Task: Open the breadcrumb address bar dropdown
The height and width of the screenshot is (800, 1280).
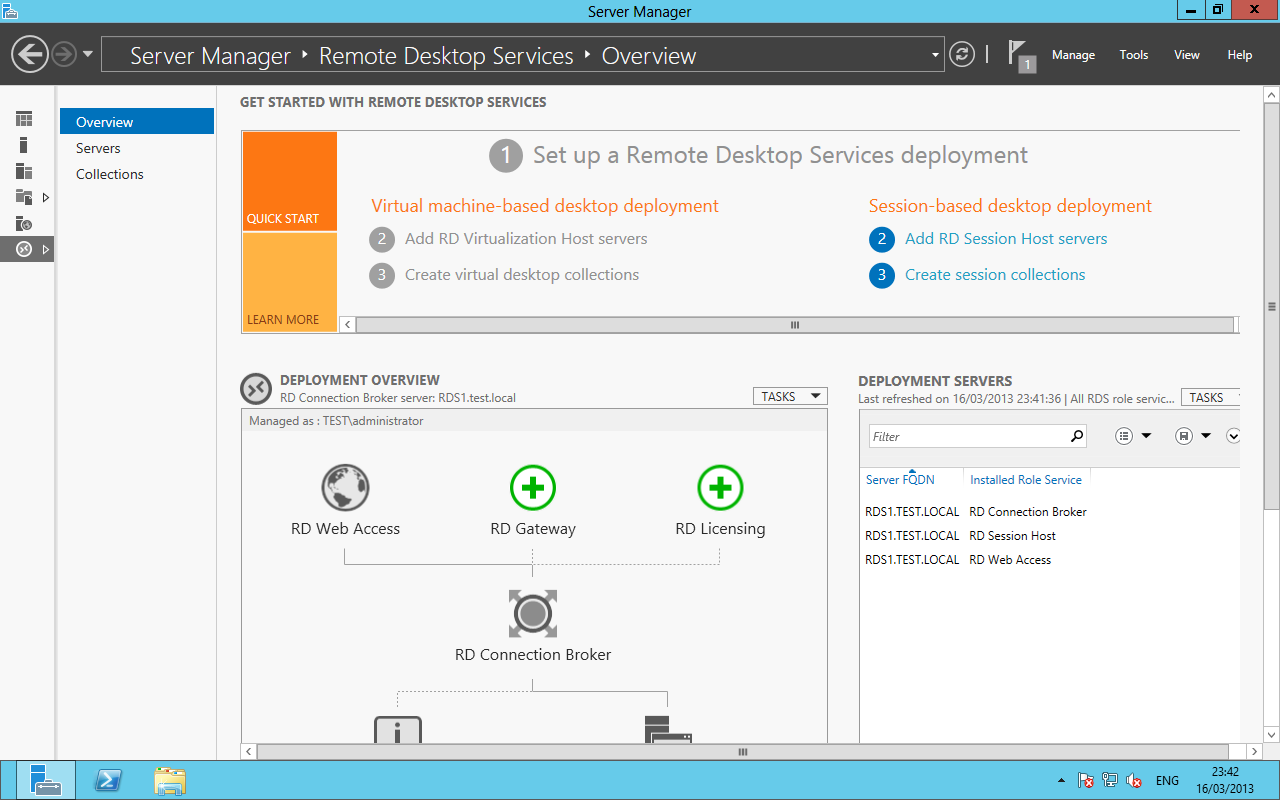Action: pos(936,55)
